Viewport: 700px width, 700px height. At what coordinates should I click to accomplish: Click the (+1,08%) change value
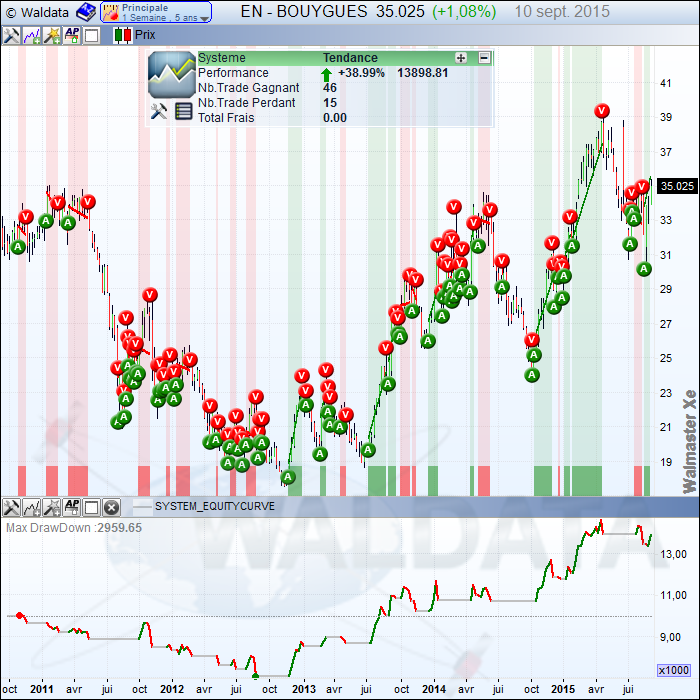(464, 12)
